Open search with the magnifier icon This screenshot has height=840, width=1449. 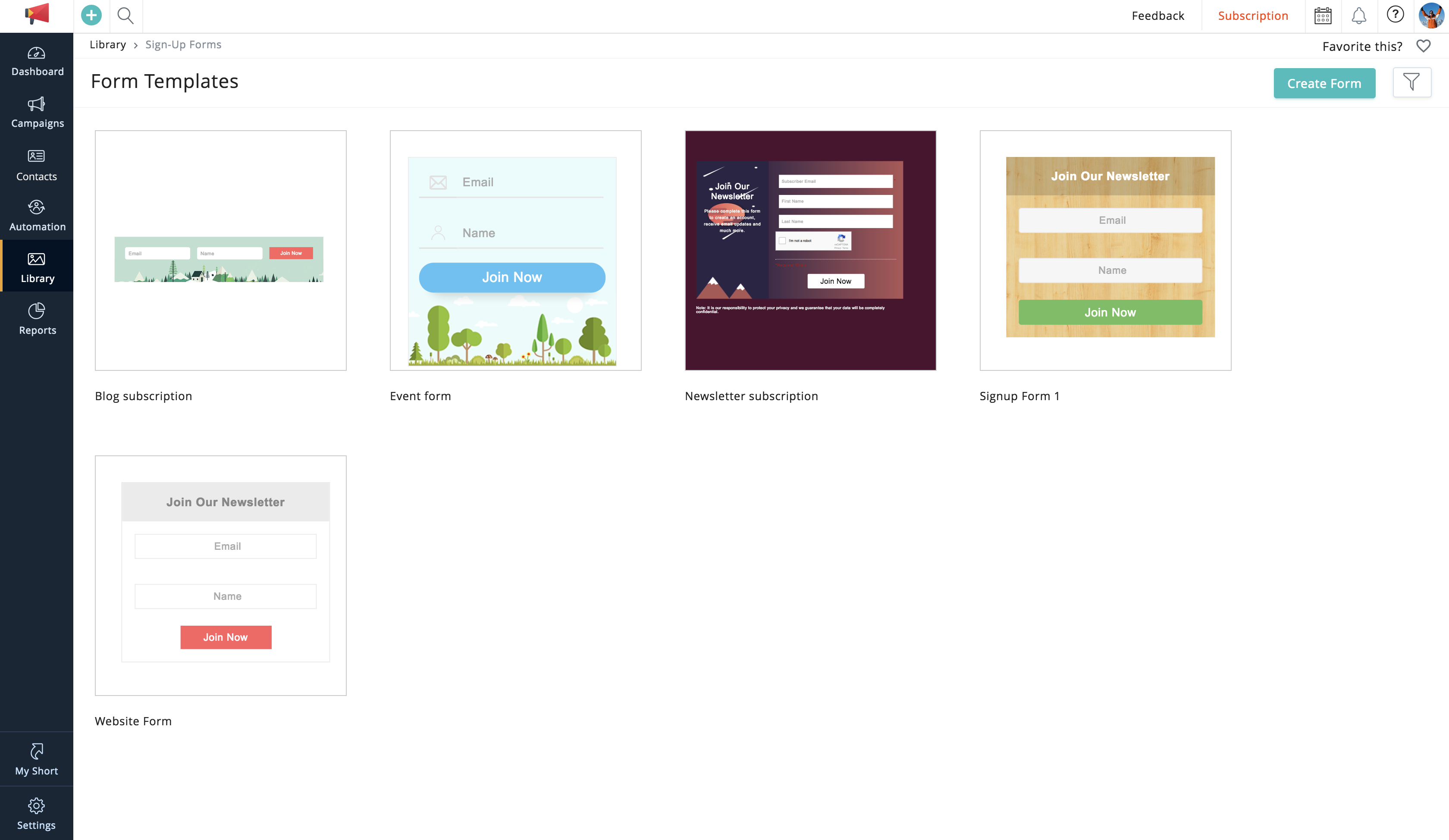(x=125, y=16)
